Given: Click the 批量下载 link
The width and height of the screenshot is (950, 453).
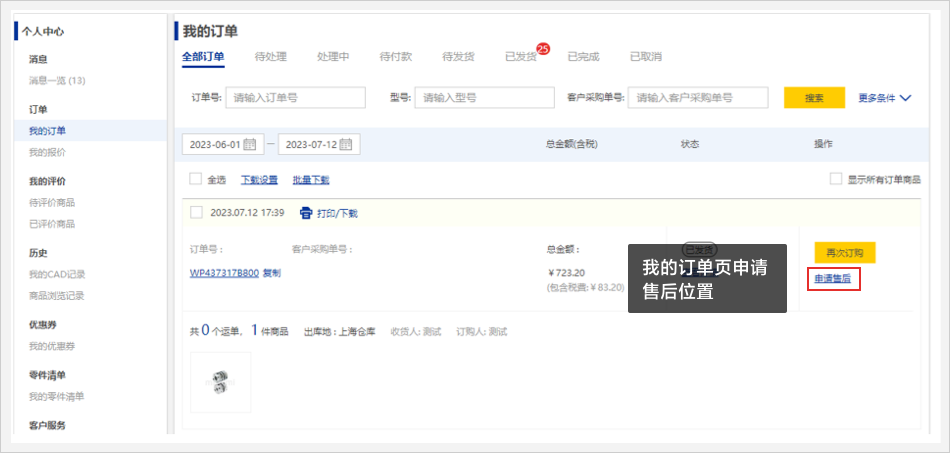Looking at the screenshot, I should click(x=310, y=180).
